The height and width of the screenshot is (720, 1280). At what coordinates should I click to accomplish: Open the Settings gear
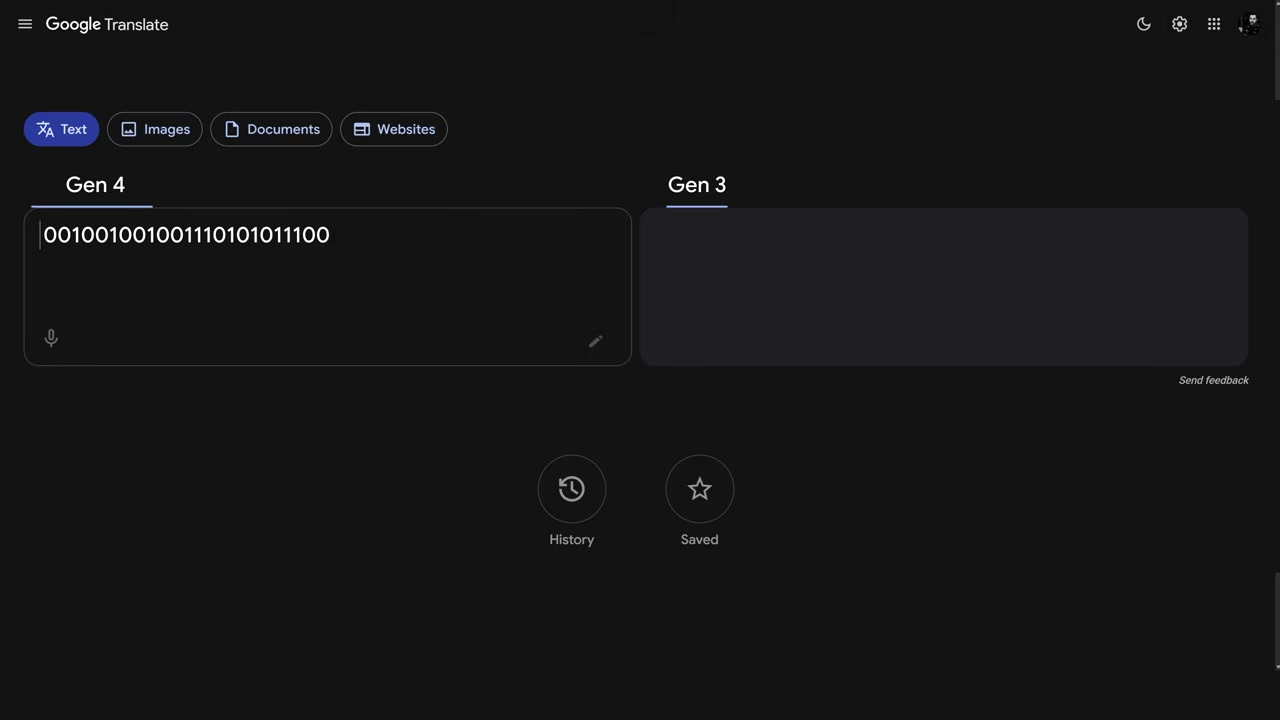pyautogui.click(x=1180, y=24)
